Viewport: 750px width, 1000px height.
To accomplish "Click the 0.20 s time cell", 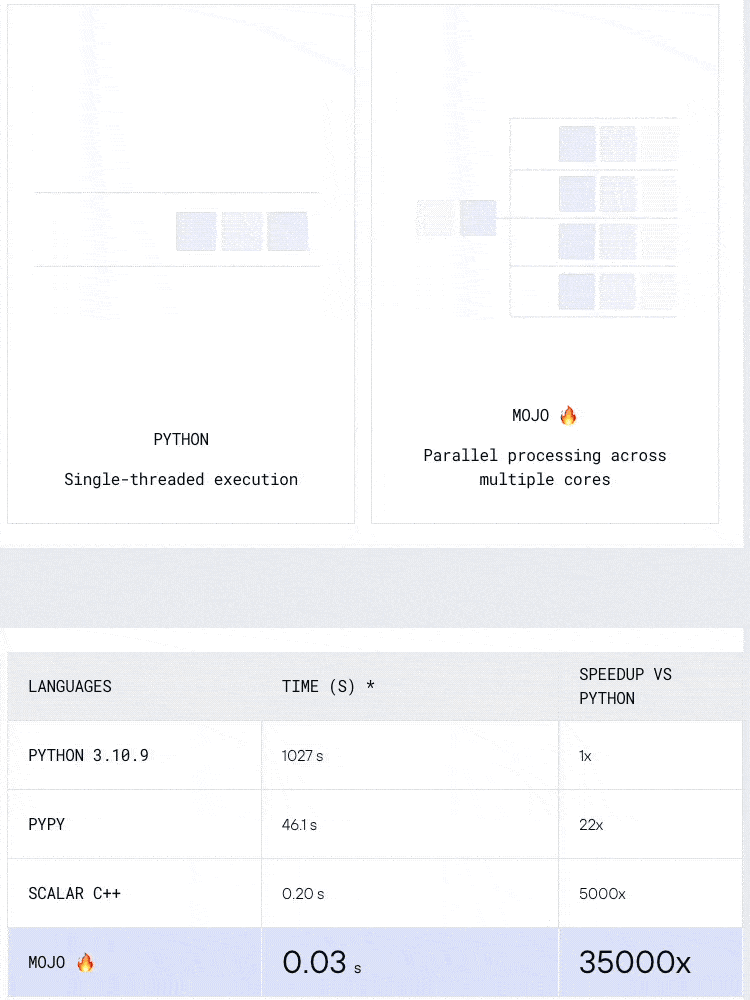I will (x=303, y=894).
